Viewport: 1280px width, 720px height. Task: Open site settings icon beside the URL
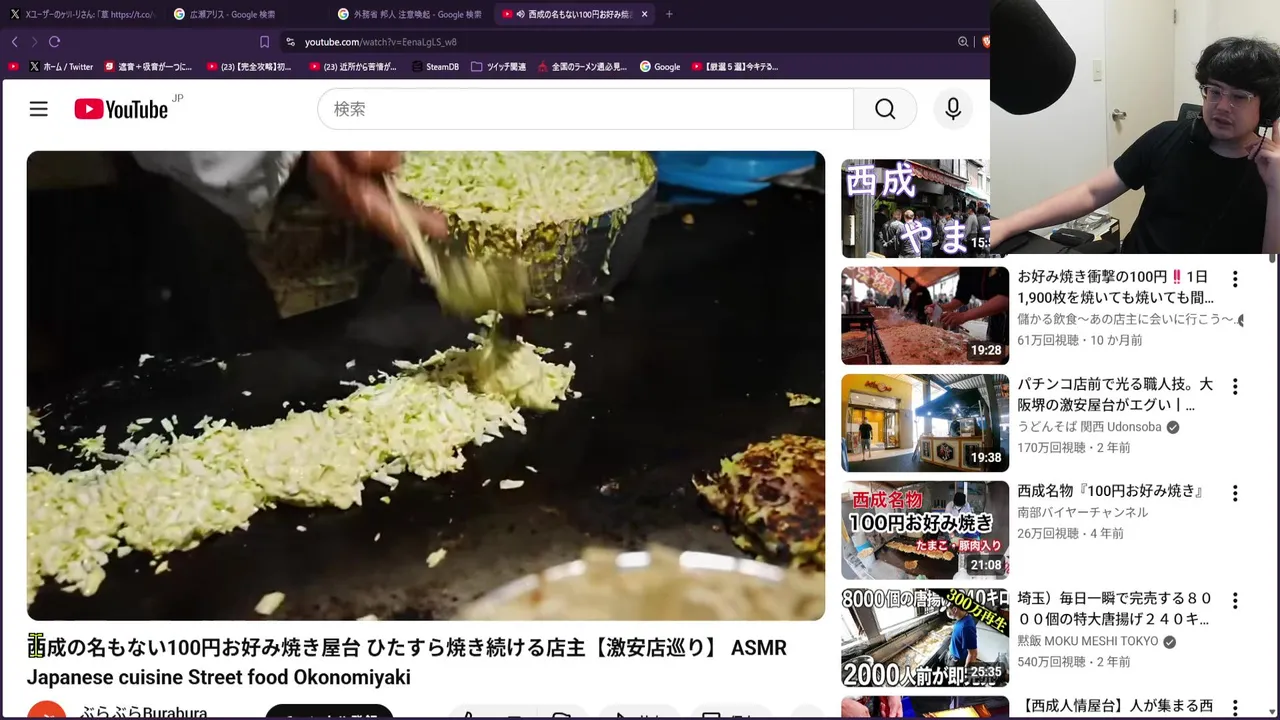coord(290,42)
